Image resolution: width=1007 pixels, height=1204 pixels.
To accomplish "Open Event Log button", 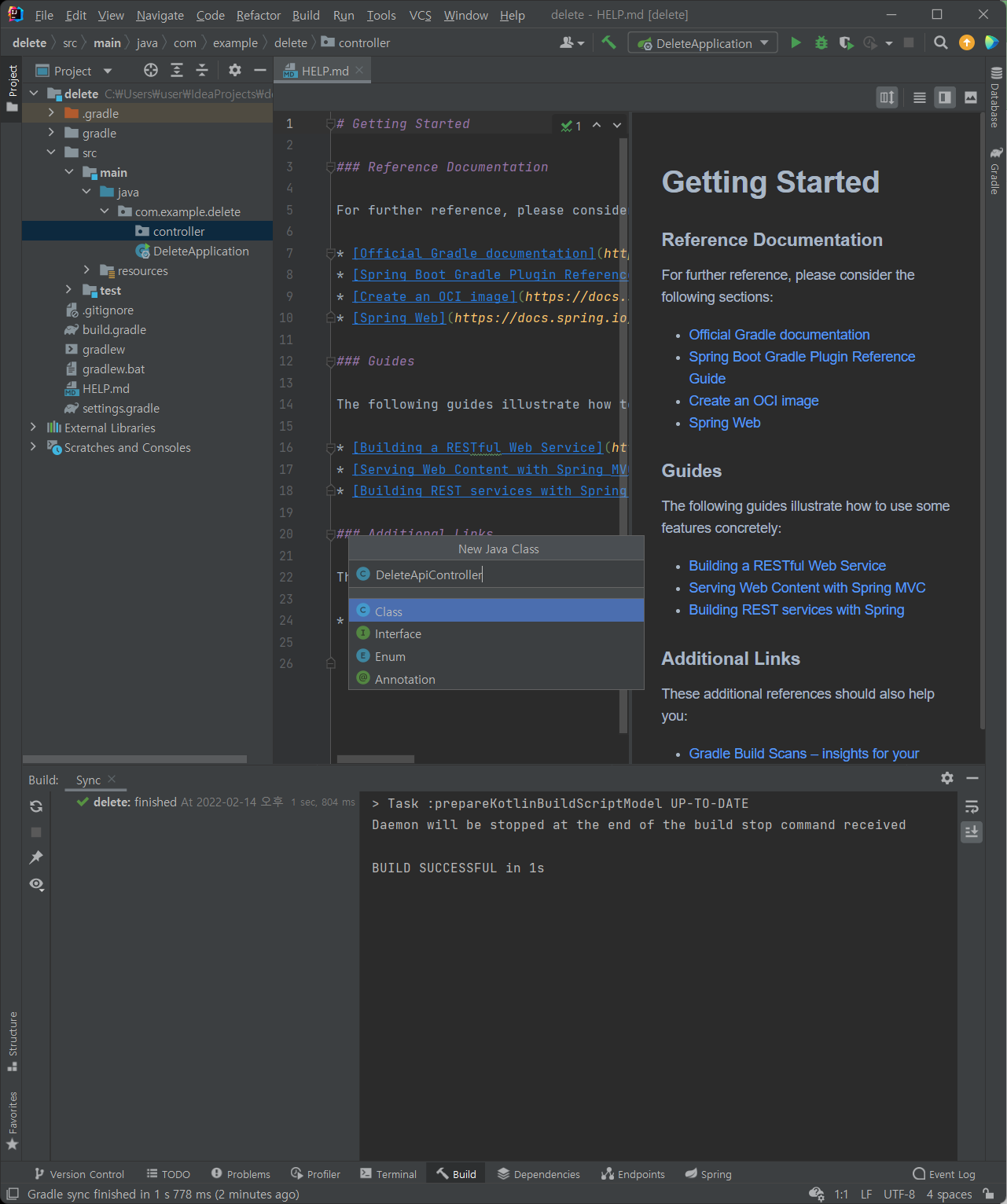I will pos(944,1174).
